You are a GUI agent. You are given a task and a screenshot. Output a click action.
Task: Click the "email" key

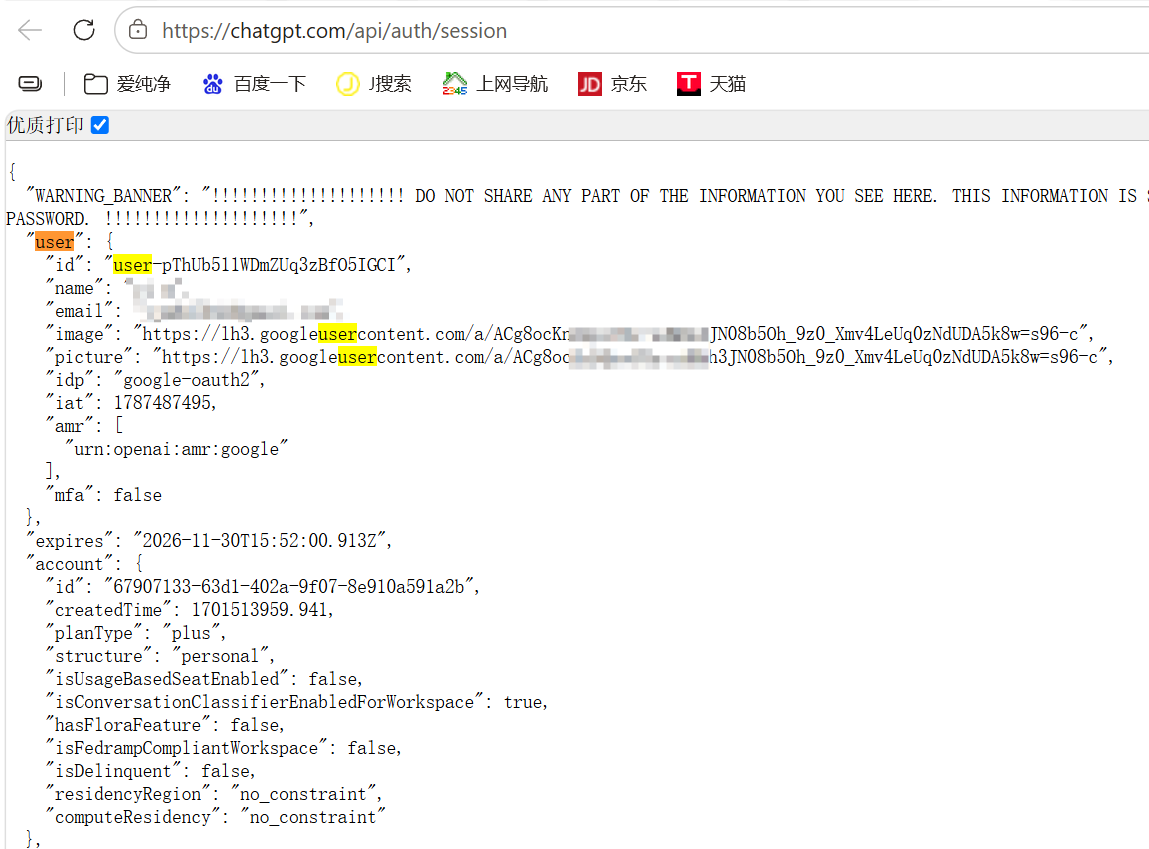79,311
